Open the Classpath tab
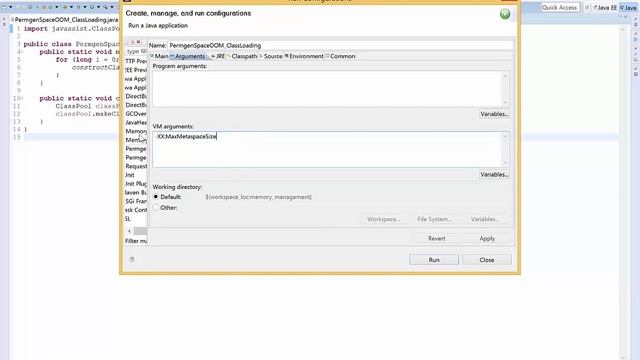640x360 pixels. (242, 56)
